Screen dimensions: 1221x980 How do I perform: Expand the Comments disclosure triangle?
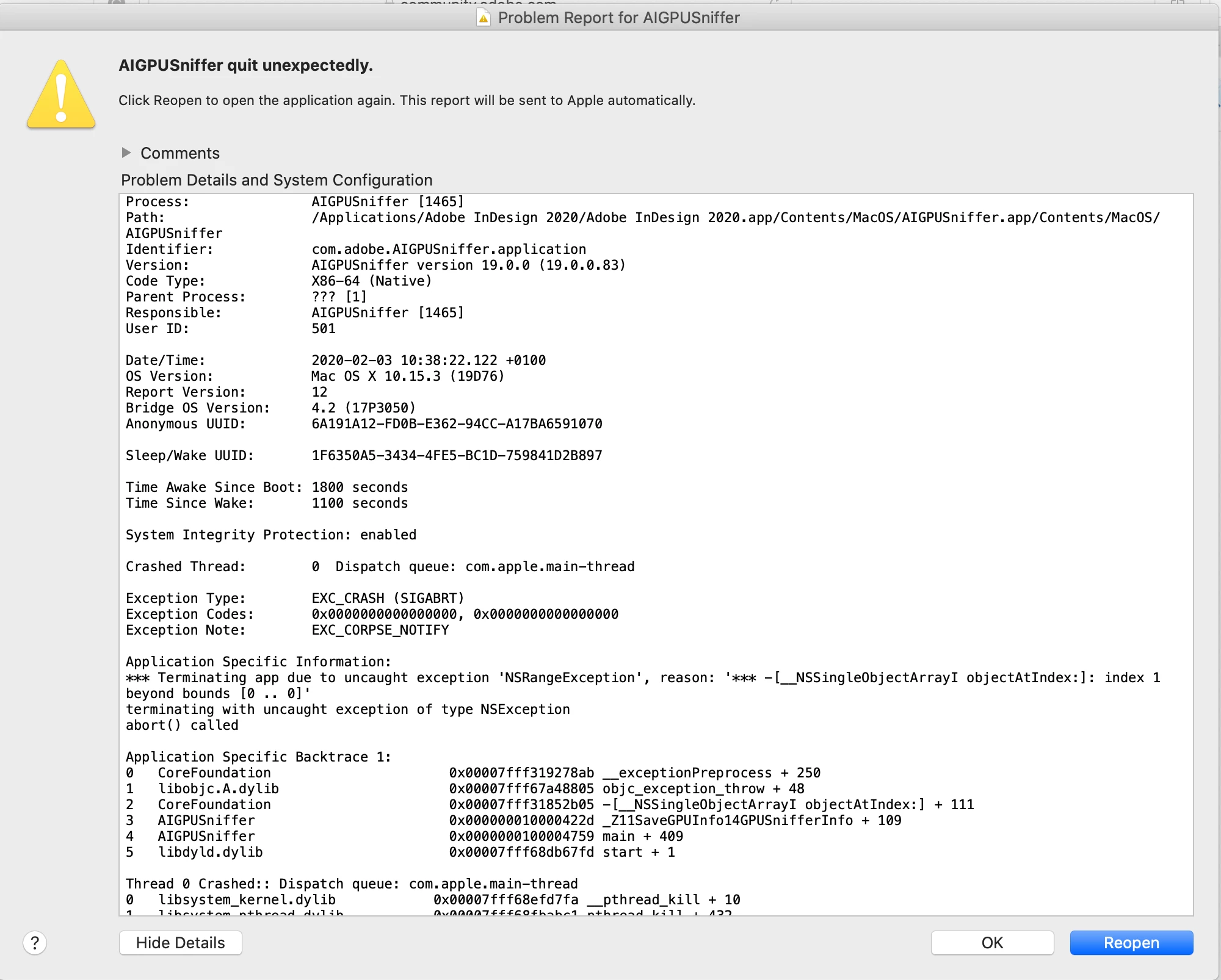tap(126, 153)
